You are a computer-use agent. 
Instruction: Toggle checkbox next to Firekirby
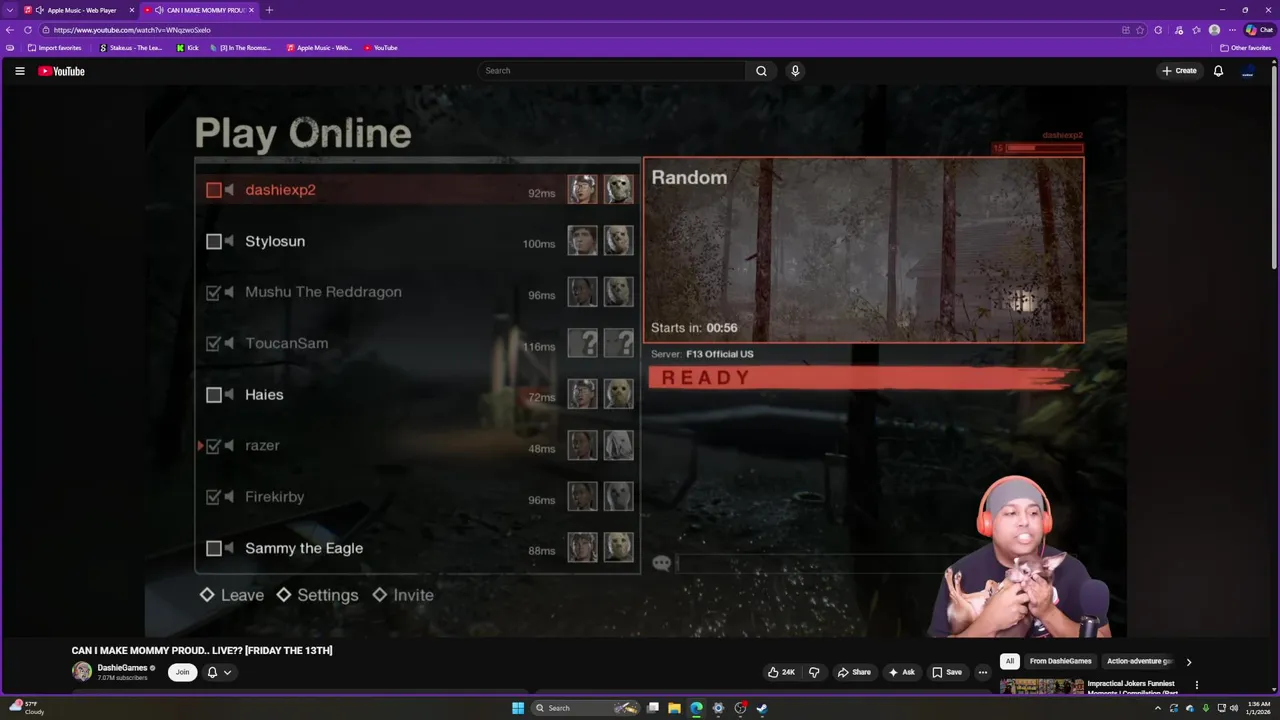[x=213, y=497]
